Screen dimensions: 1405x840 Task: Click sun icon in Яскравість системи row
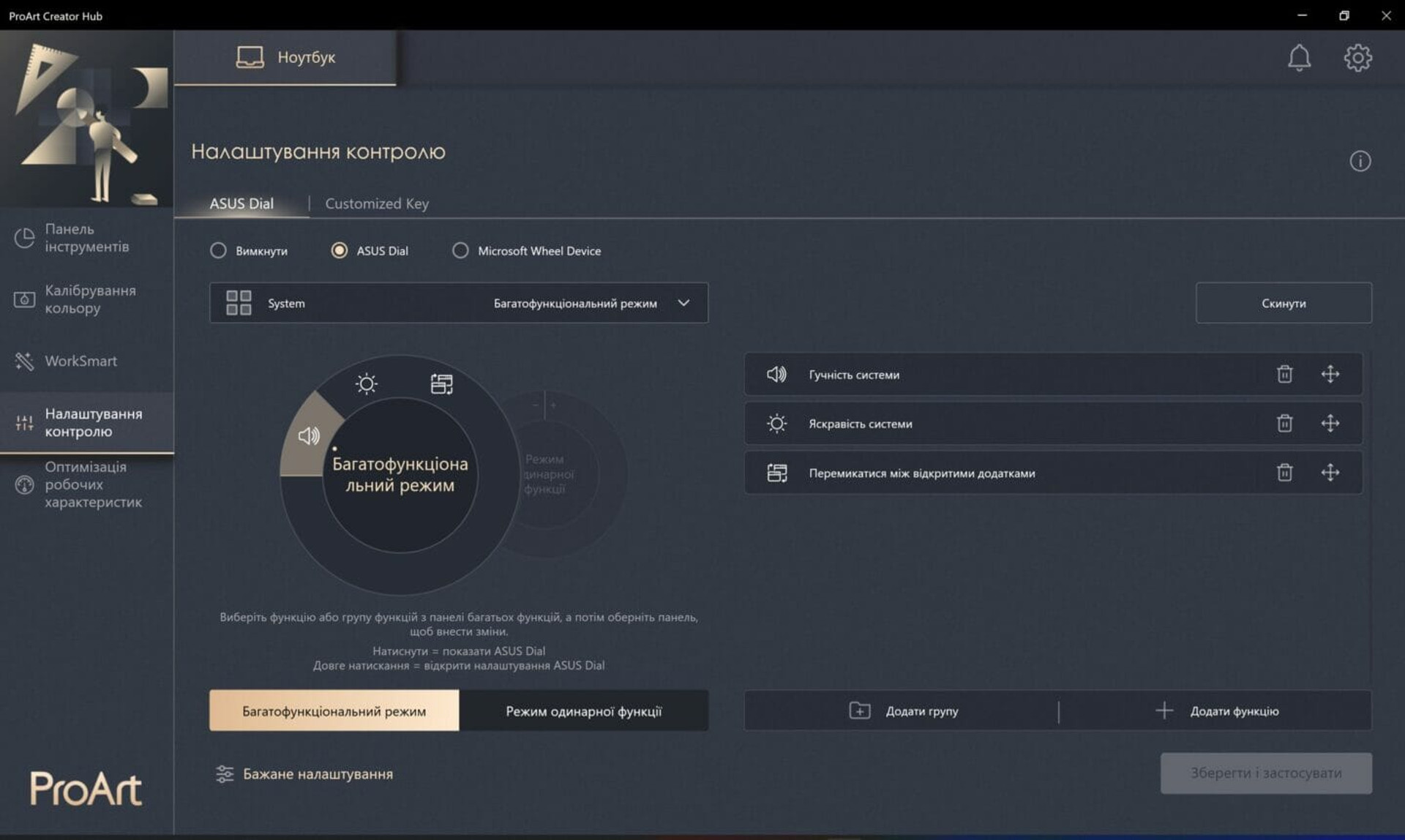pos(776,423)
